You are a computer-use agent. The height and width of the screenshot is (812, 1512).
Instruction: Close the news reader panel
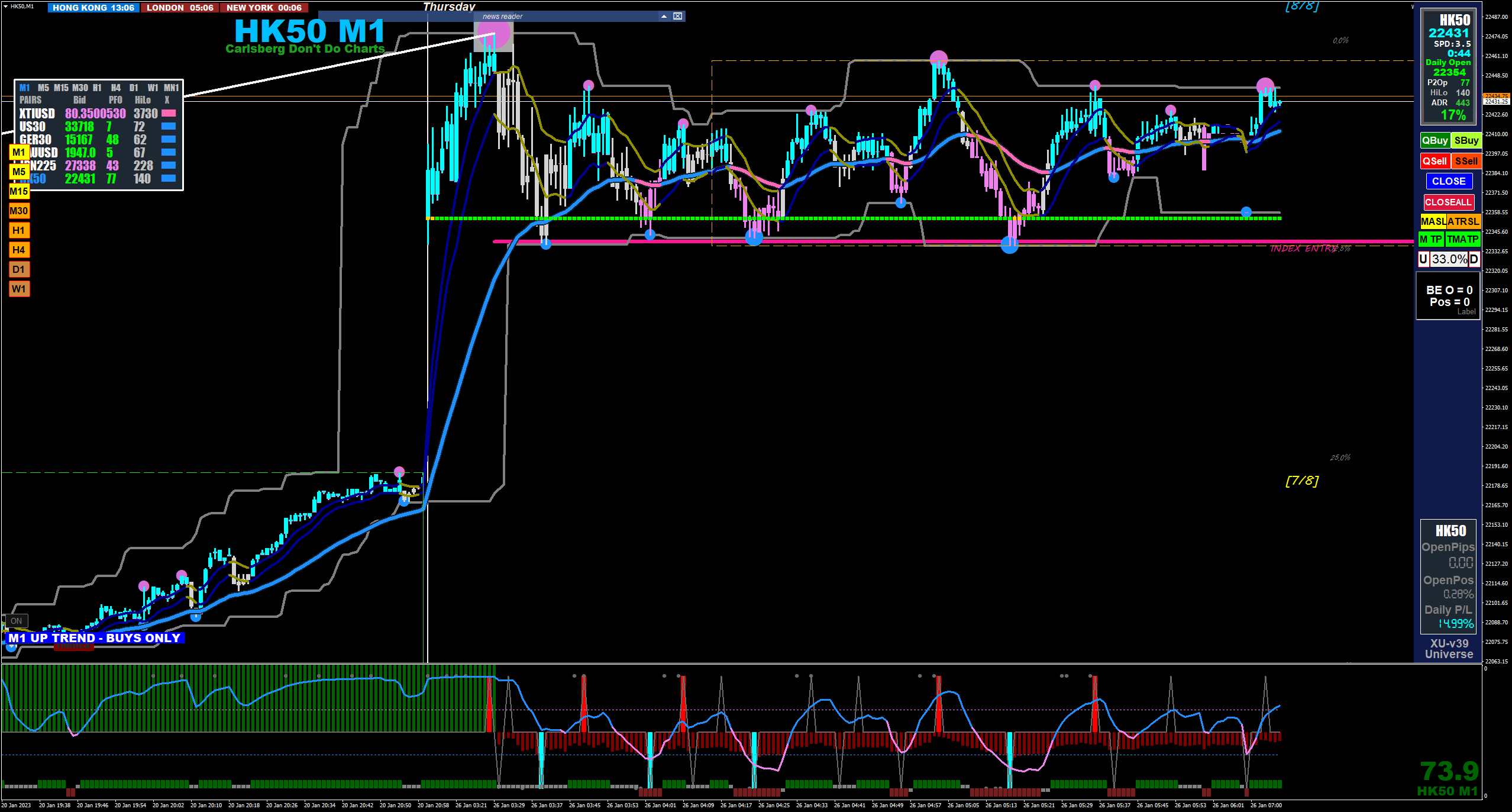(x=678, y=17)
